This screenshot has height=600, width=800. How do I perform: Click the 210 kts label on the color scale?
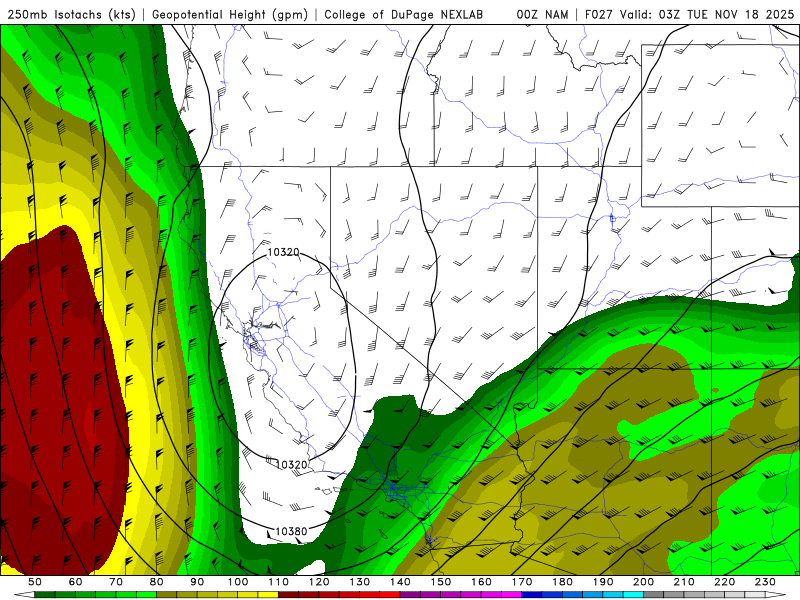[x=684, y=582]
